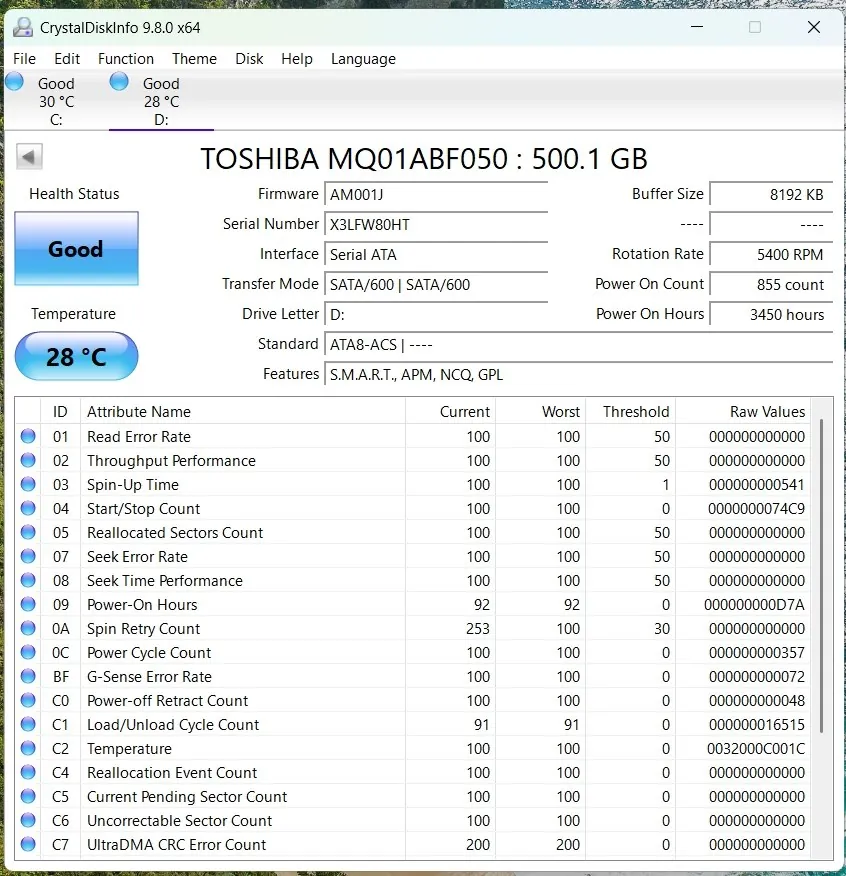This screenshot has height=876, width=846.
Task: Click the previous disk arrow button
Action: pos(29,156)
